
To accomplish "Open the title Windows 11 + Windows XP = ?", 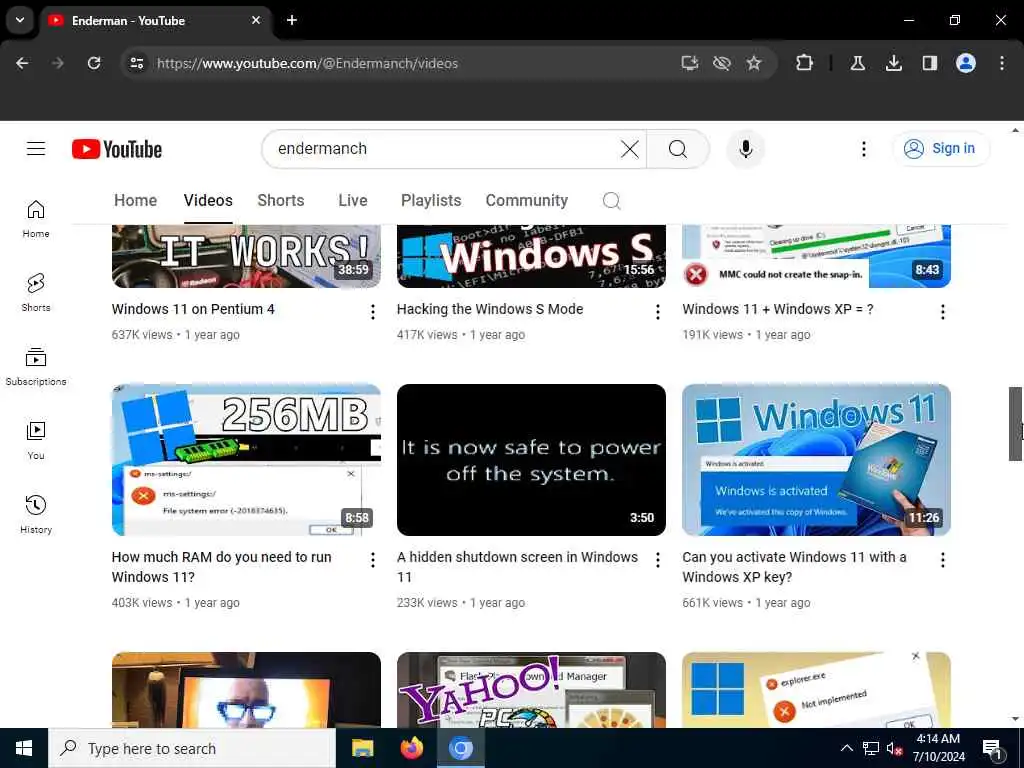I will (778, 309).
